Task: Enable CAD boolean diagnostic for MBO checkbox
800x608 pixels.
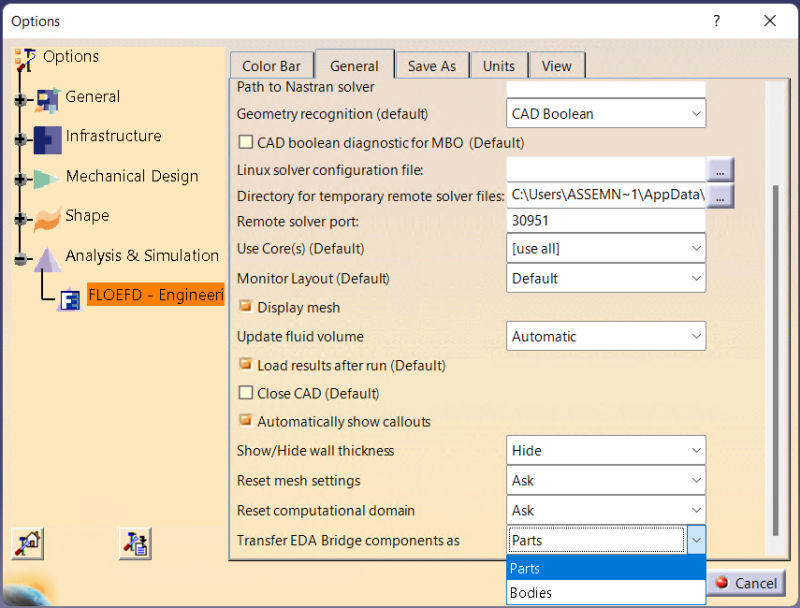Action: coord(246,143)
